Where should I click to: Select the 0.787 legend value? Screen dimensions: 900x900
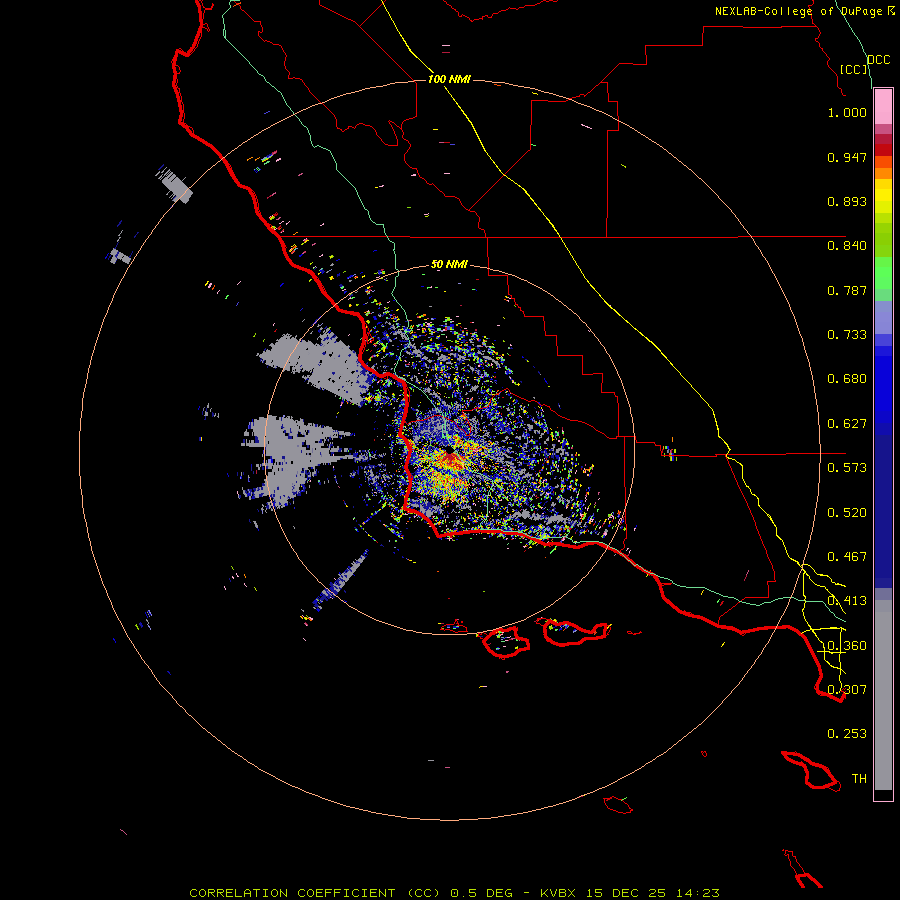click(x=847, y=290)
